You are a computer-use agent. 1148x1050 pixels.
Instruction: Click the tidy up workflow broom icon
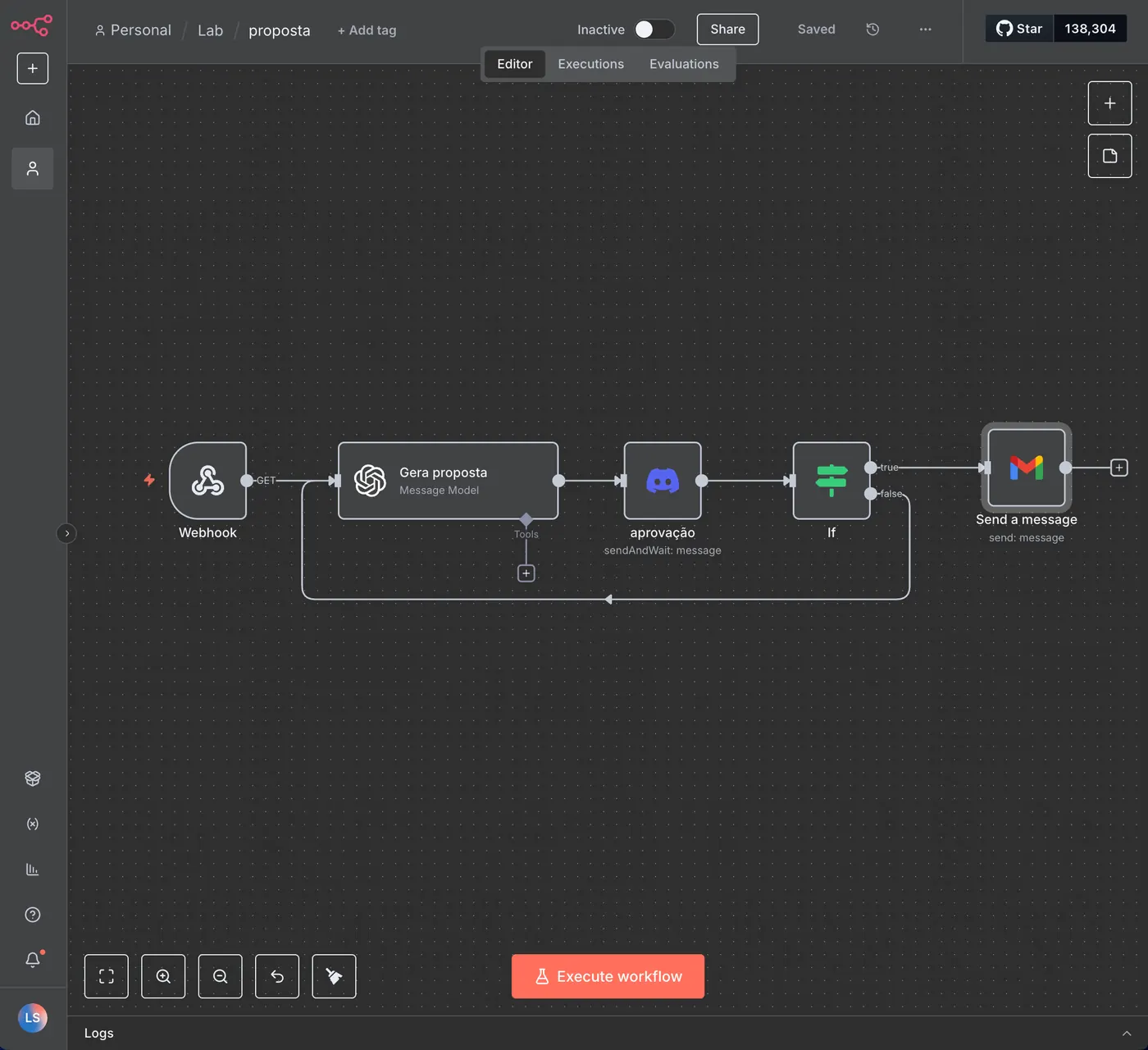[334, 976]
